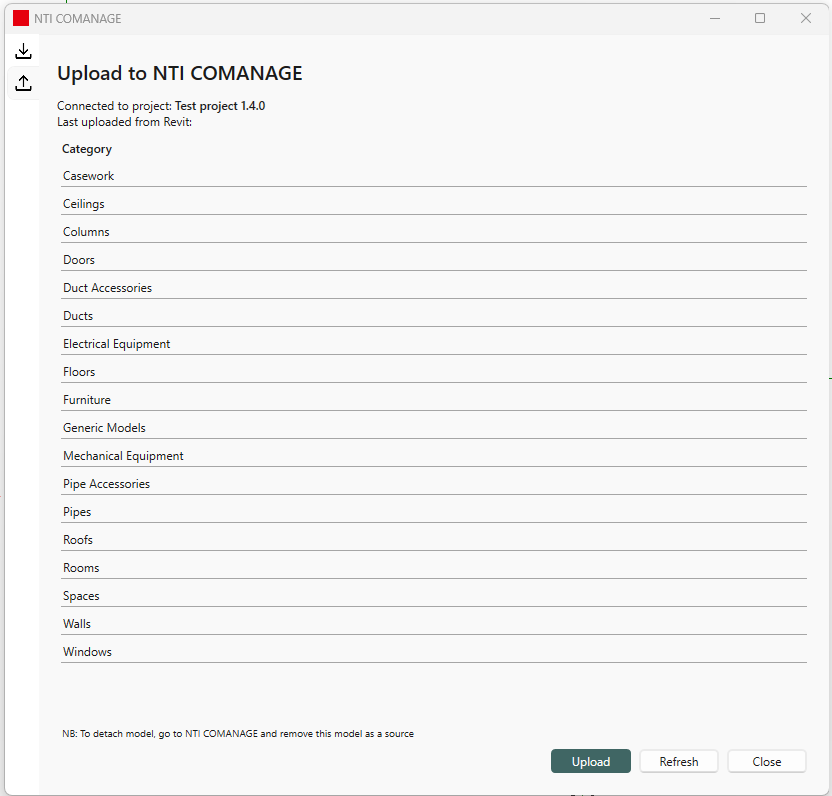
Task: Select the Furniture category row
Action: (434, 400)
